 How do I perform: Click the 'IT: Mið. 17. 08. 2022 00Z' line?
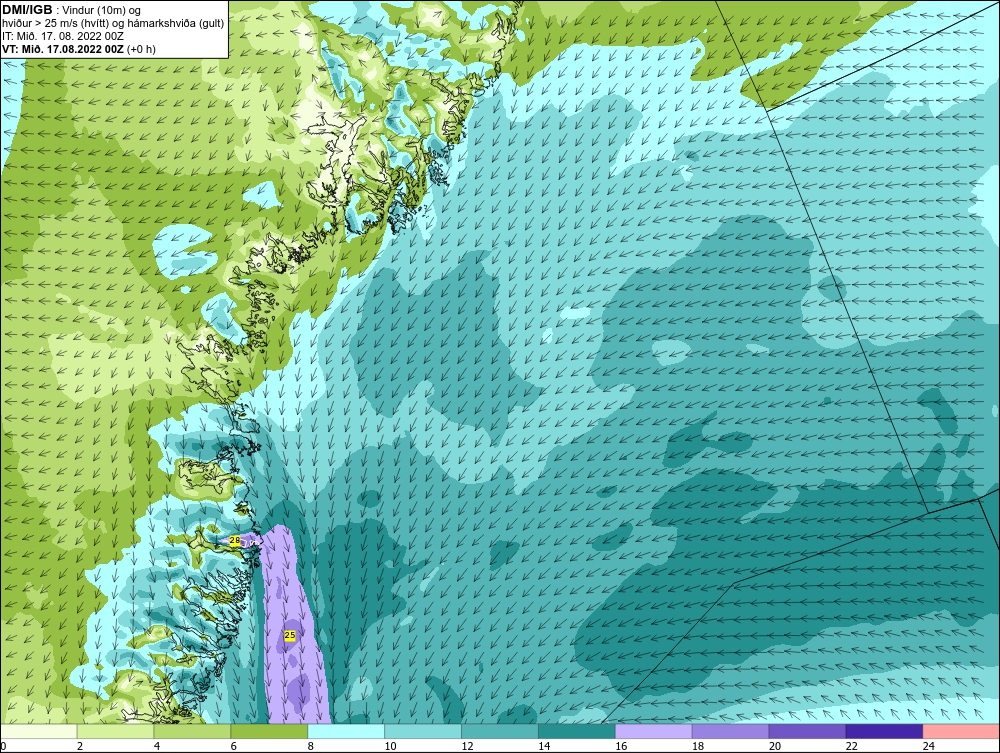coord(62,36)
